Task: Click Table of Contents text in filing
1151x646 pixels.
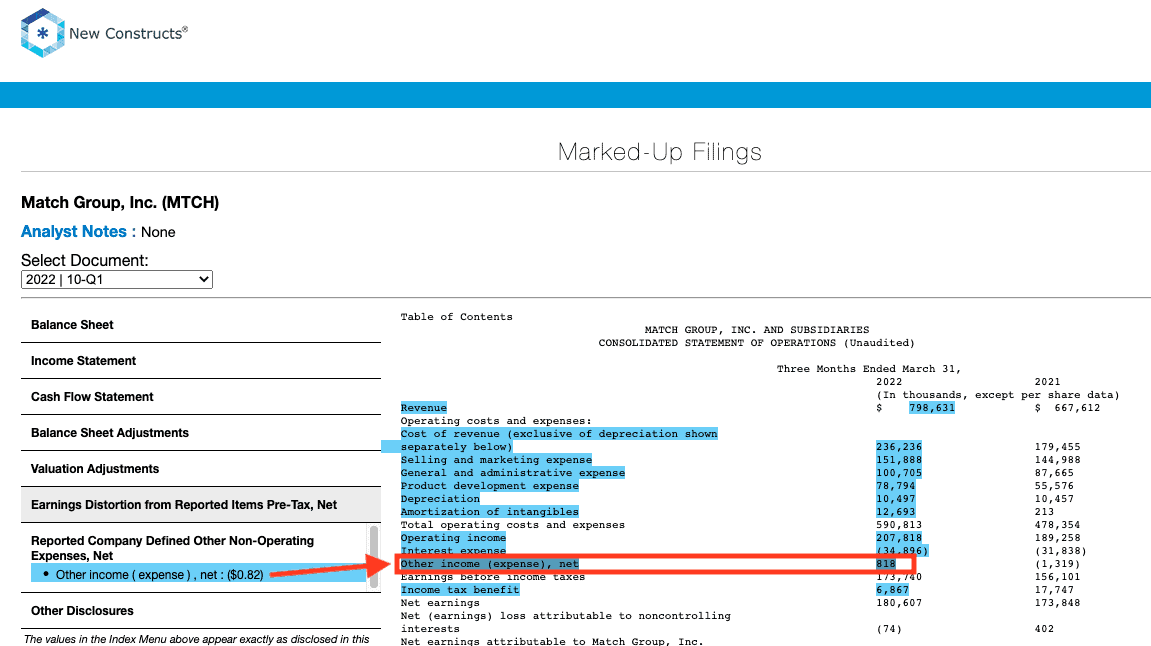Action: (x=457, y=317)
